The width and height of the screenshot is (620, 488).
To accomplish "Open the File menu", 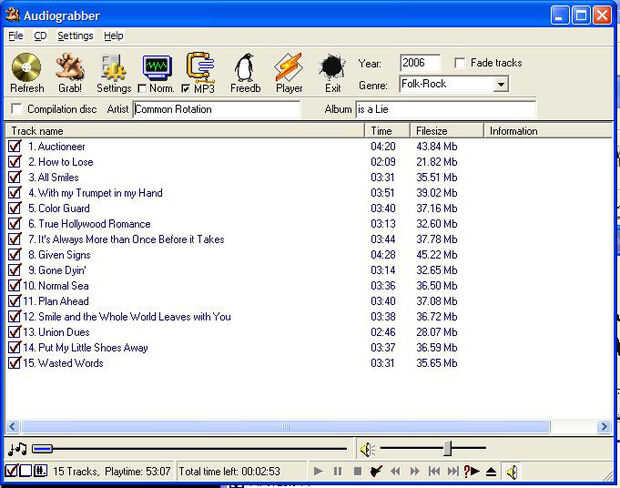I will point(16,36).
